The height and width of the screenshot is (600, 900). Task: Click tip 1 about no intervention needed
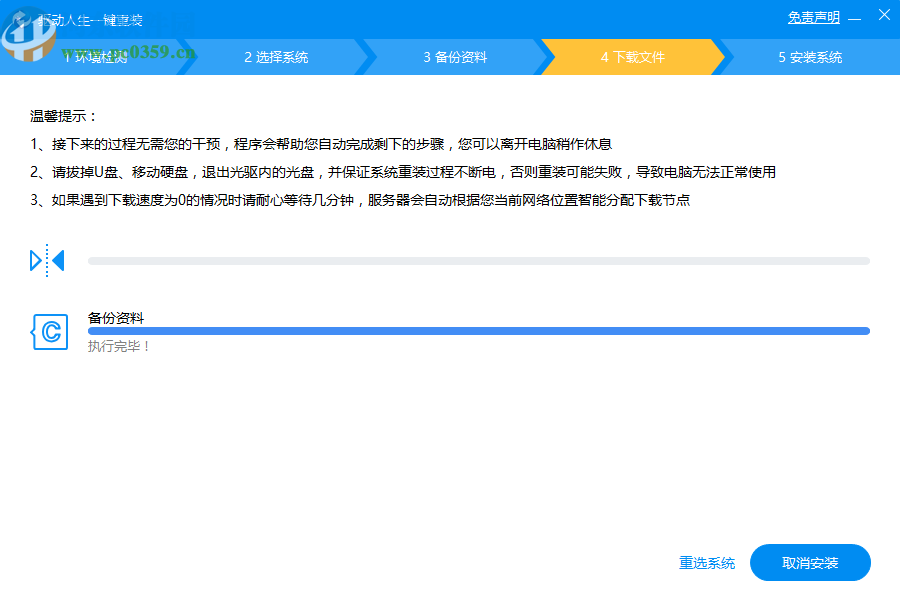321,144
